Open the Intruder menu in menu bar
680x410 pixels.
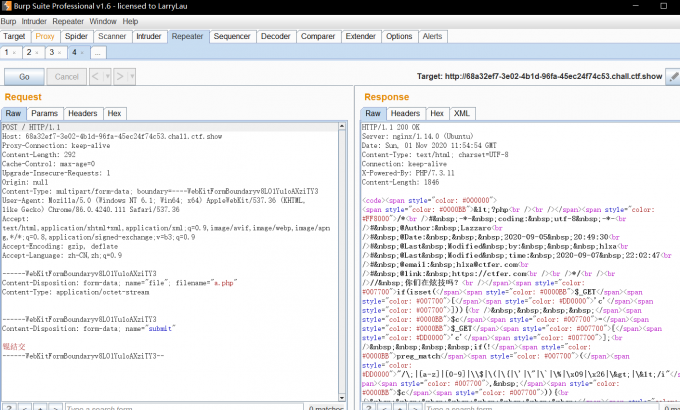point(34,21)
